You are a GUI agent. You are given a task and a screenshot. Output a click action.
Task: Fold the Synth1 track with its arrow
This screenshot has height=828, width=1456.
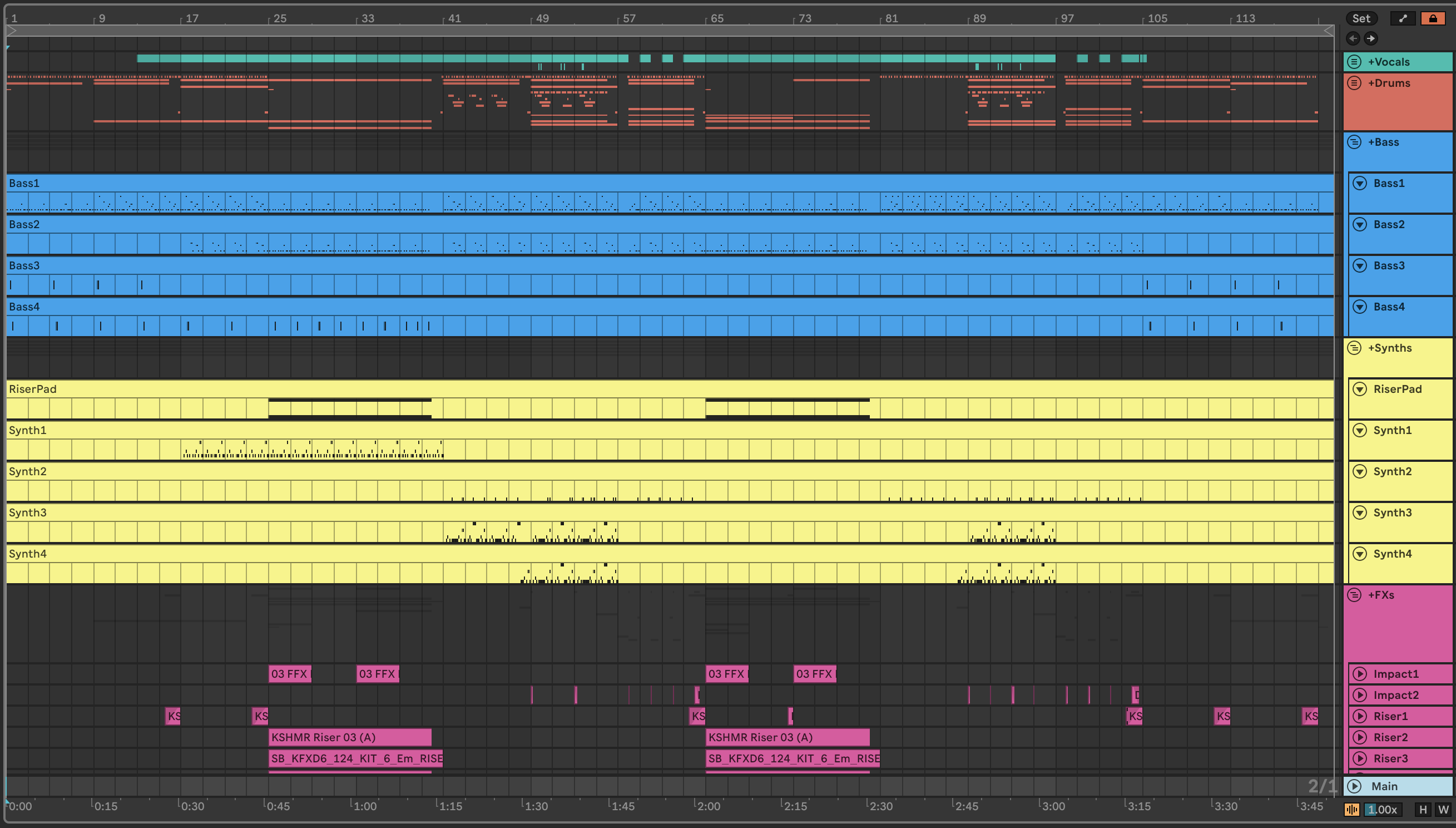tap(1359, 431)
